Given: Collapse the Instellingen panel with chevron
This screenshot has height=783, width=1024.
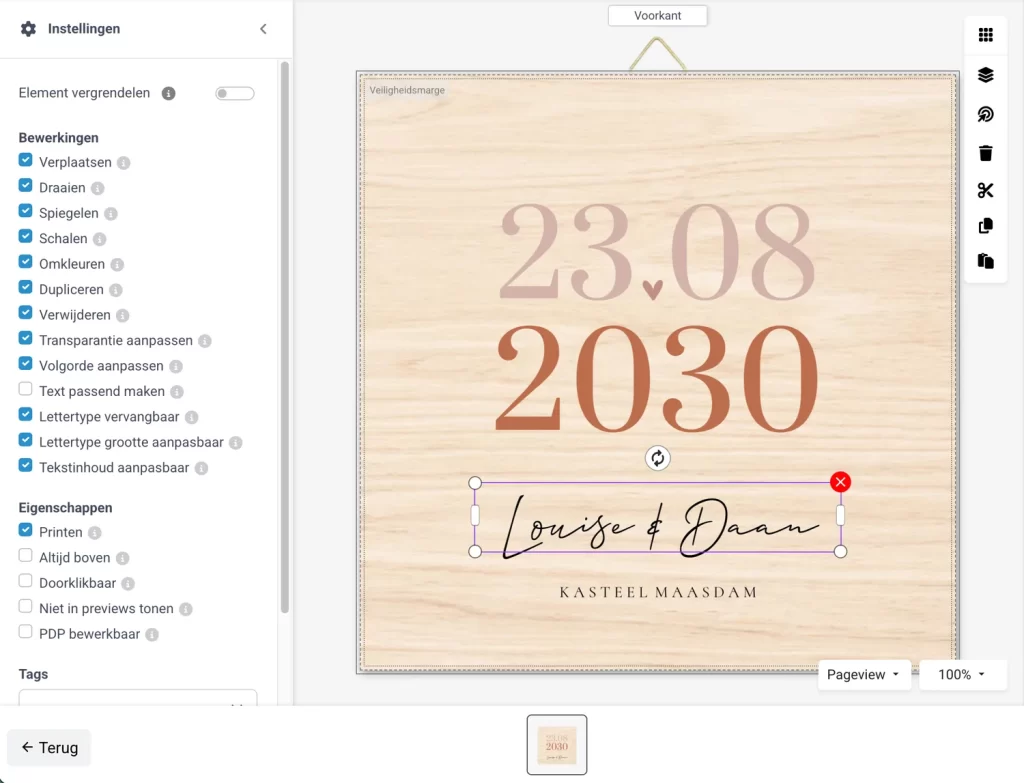Looking at the screenshot, I should point(263,29).
